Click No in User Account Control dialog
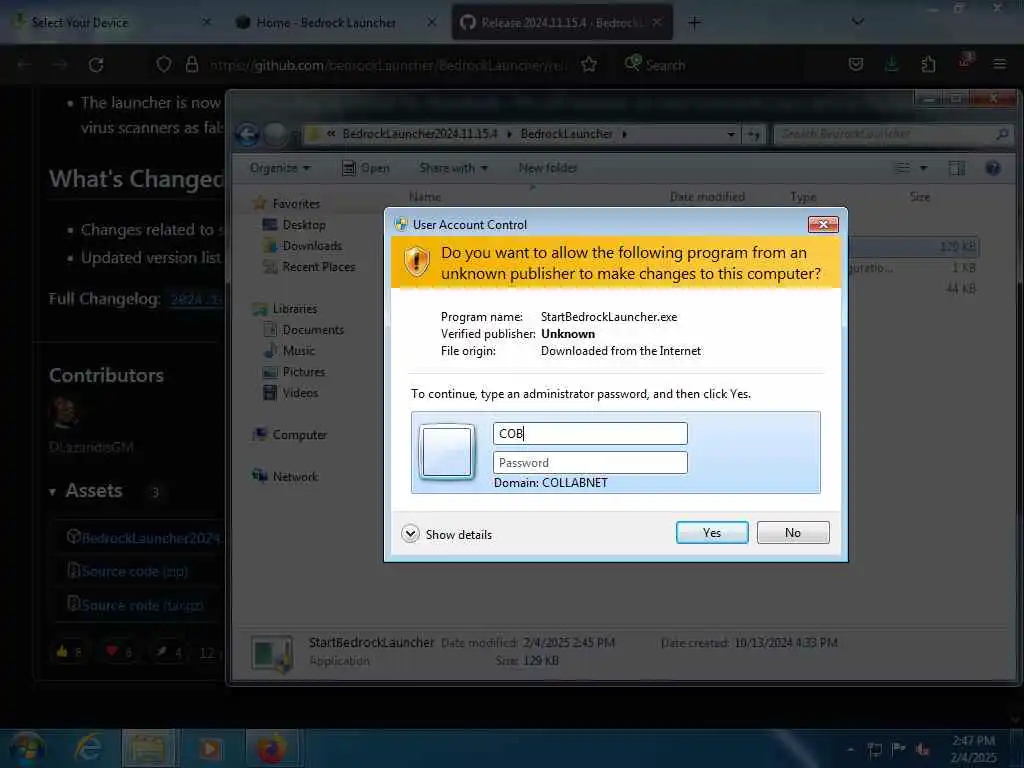Viewport: 1024px width, 768px height. (x=793, y=533)
